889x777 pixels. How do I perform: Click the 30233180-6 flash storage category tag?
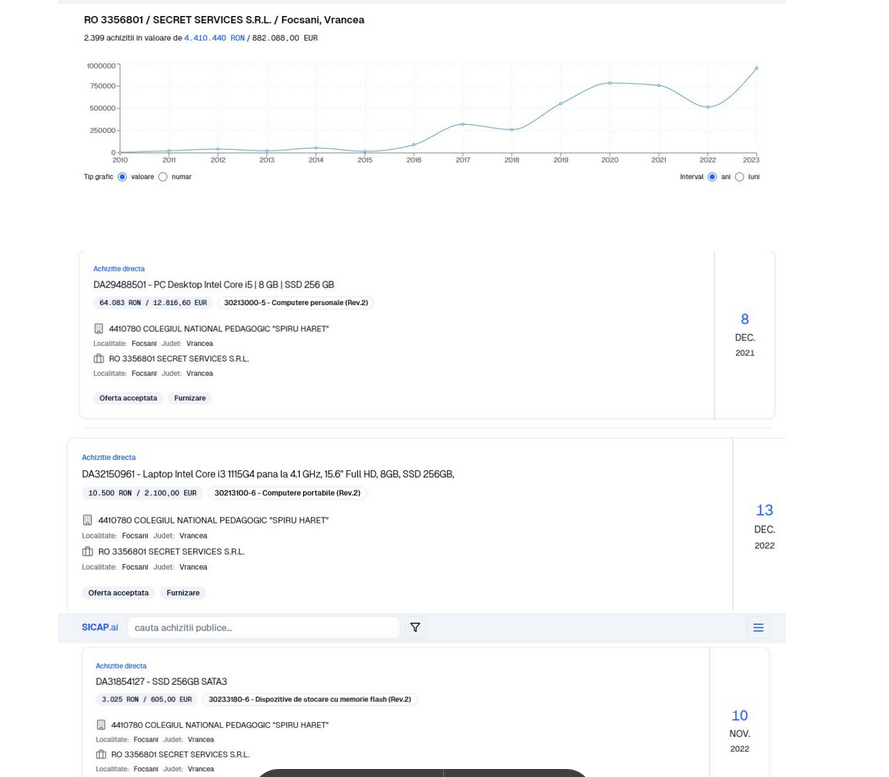(x=309, y=700)
